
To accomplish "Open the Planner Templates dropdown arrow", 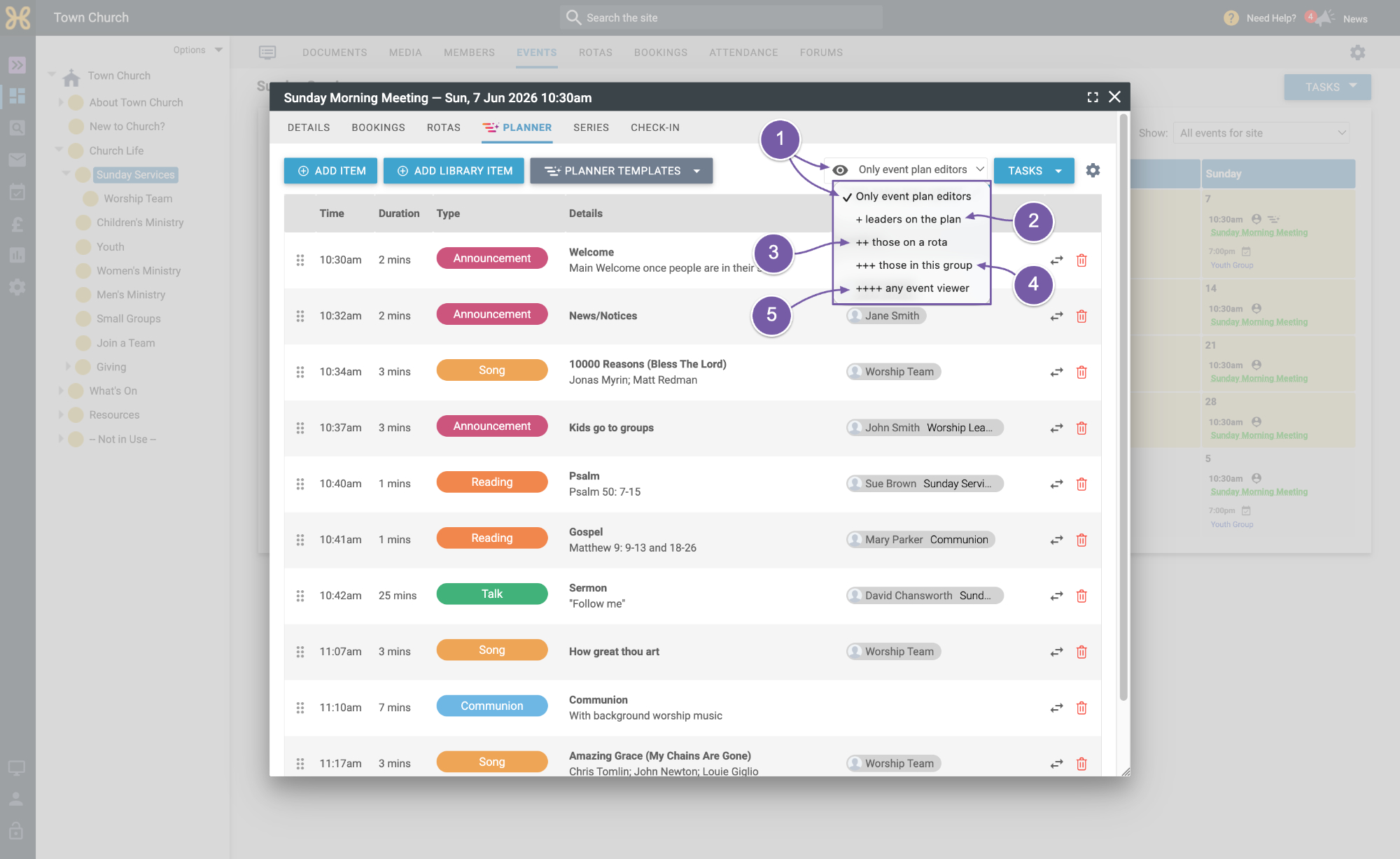I will [696, 171].
